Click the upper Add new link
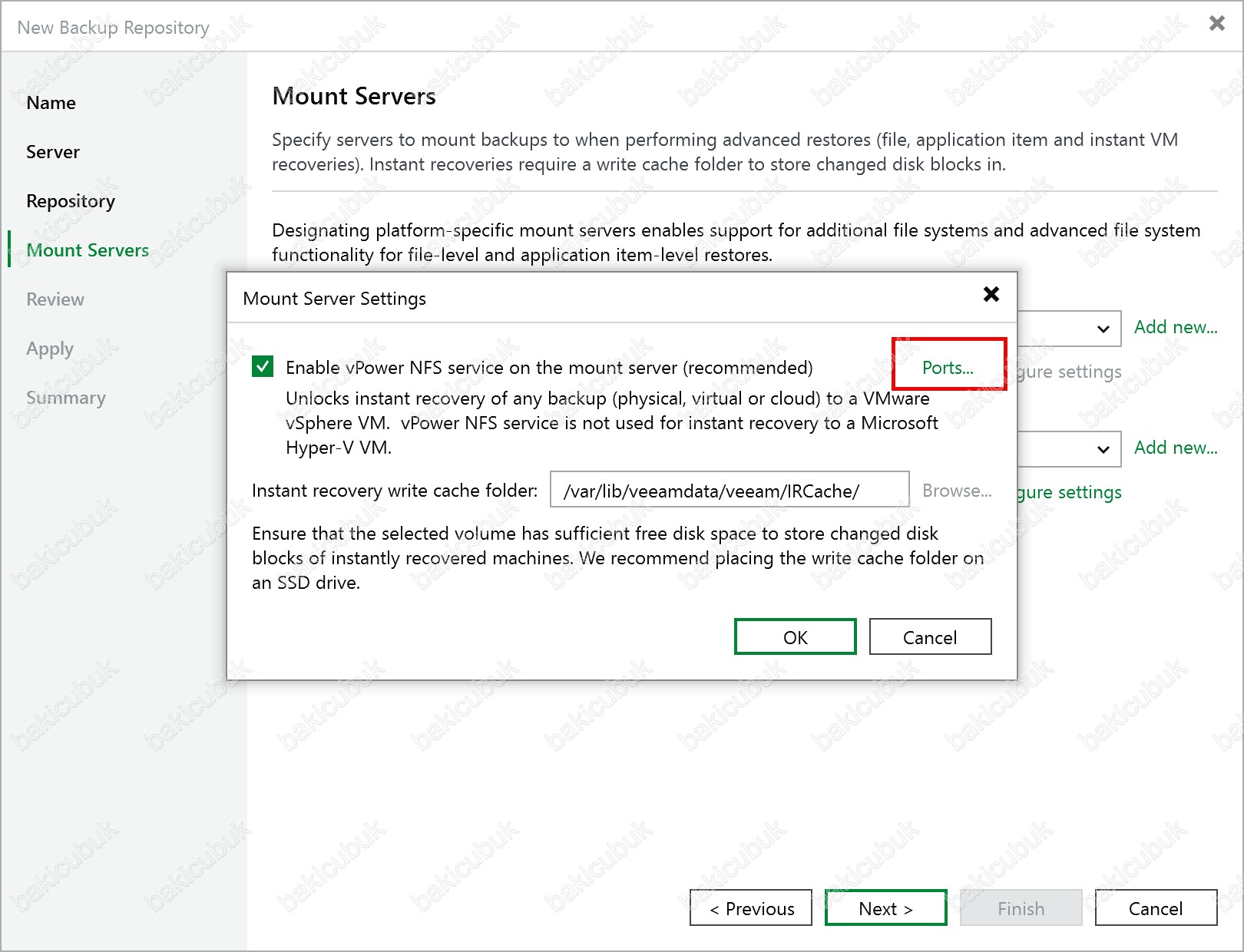Image resolution: width=1244 pixels, height=952 pixels. 1175,327
